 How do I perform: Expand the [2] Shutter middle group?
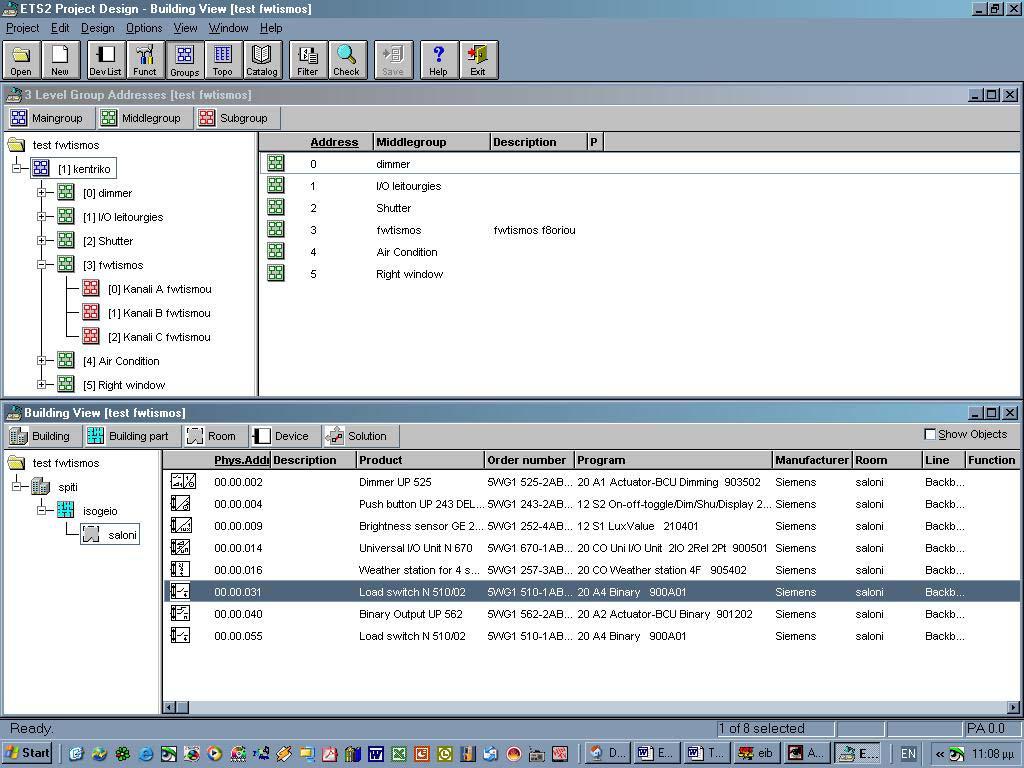tap(42, 241)
